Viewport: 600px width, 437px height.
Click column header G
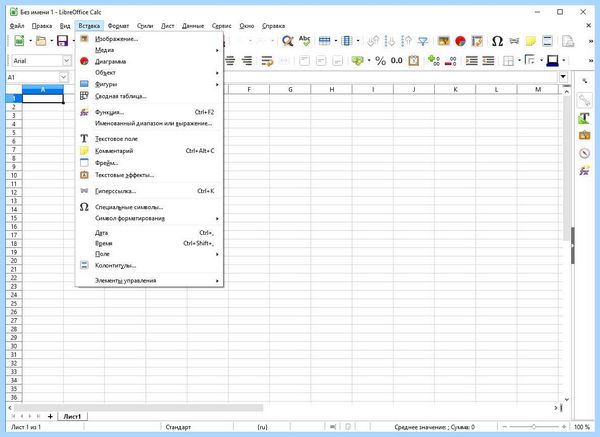(290, 89)
